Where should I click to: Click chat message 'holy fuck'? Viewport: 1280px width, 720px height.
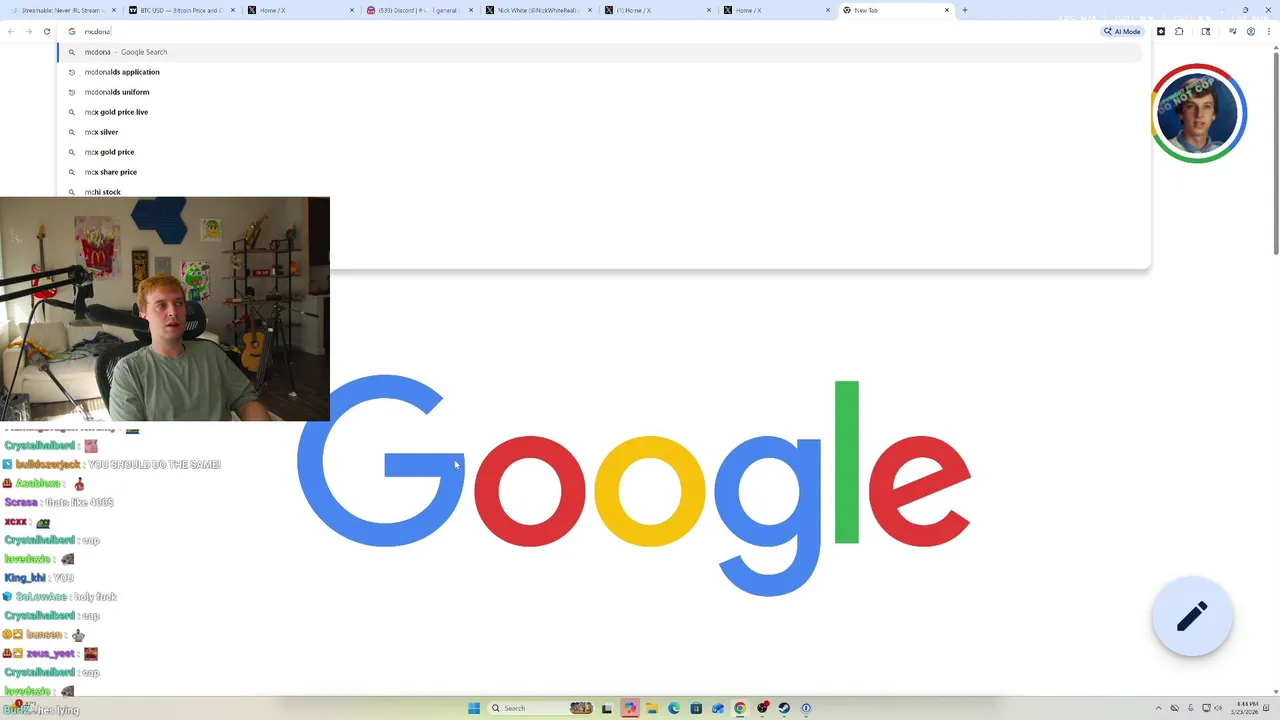[95, 597]
